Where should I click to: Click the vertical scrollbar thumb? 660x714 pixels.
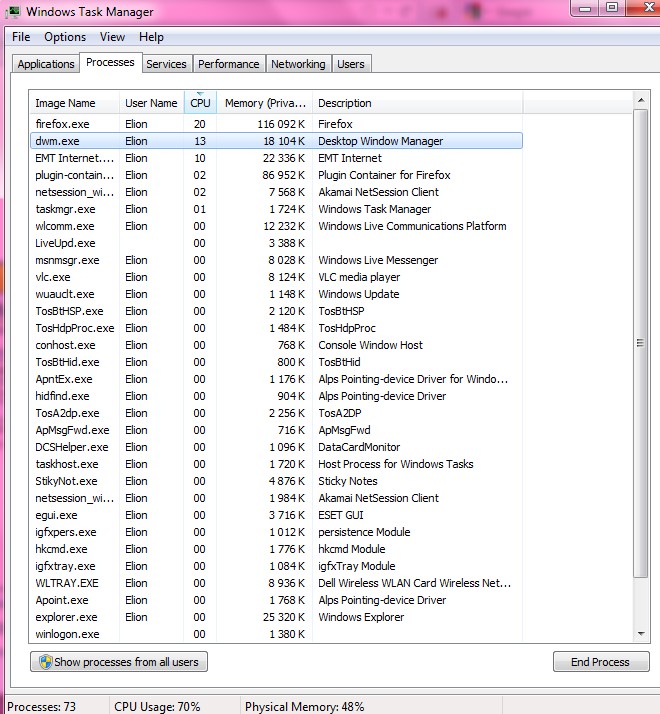pos(641,343)
